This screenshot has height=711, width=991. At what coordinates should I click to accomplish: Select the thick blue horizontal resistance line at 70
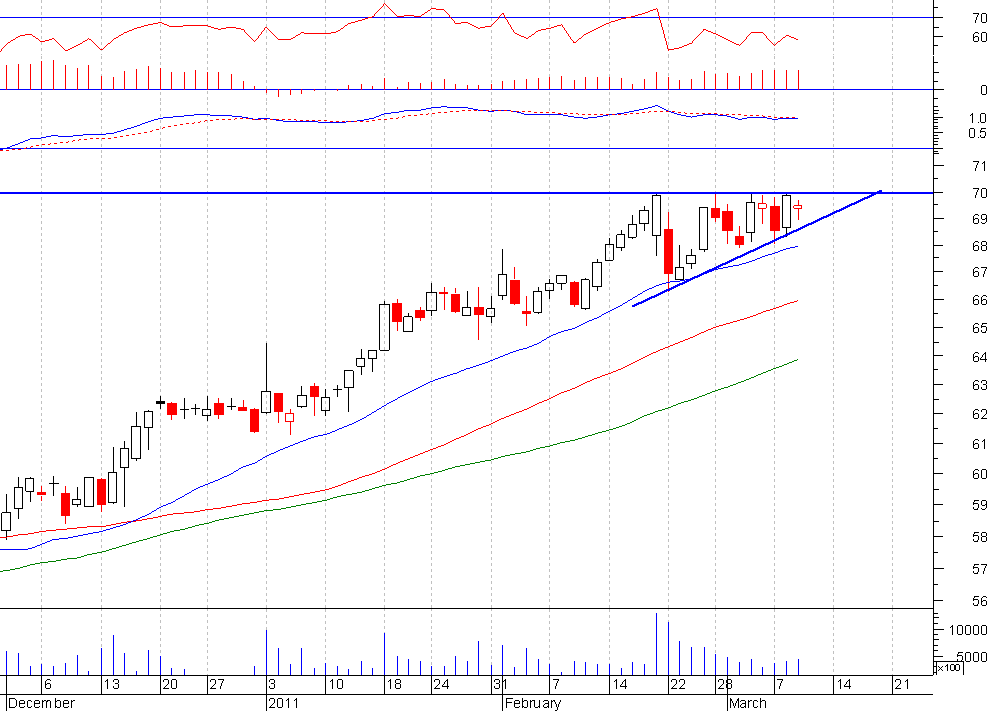(x=466, y=193)
